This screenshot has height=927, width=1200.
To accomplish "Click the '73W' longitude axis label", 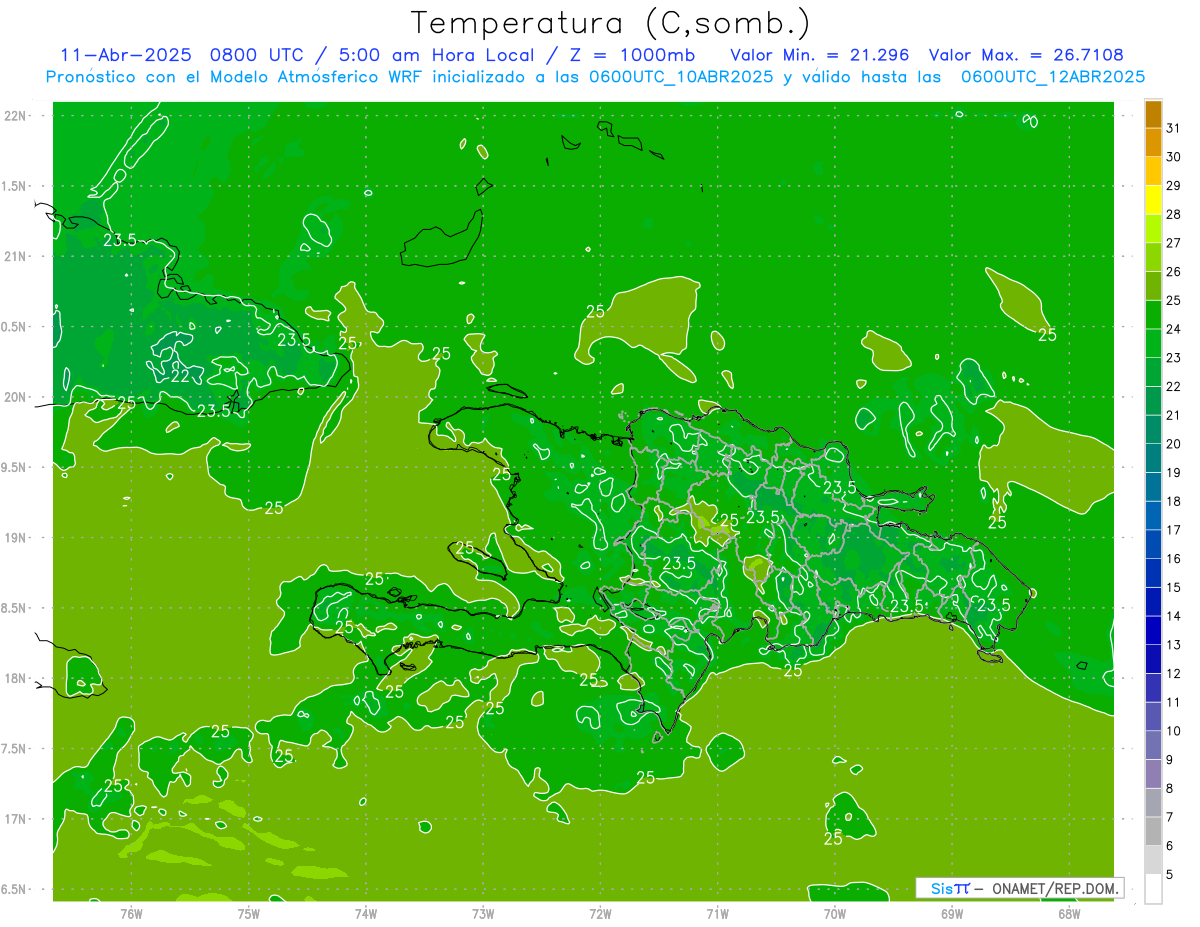I will [483, 913].
